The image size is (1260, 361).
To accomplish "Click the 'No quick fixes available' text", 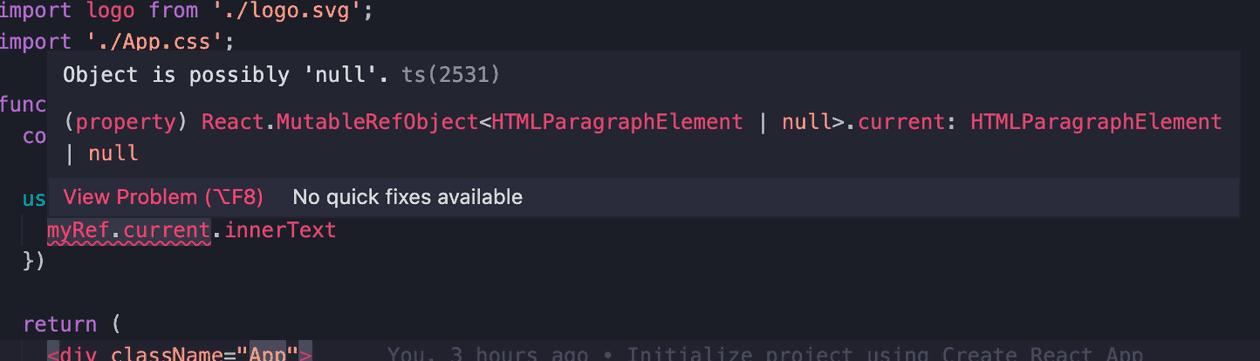I will click(407, 197).
